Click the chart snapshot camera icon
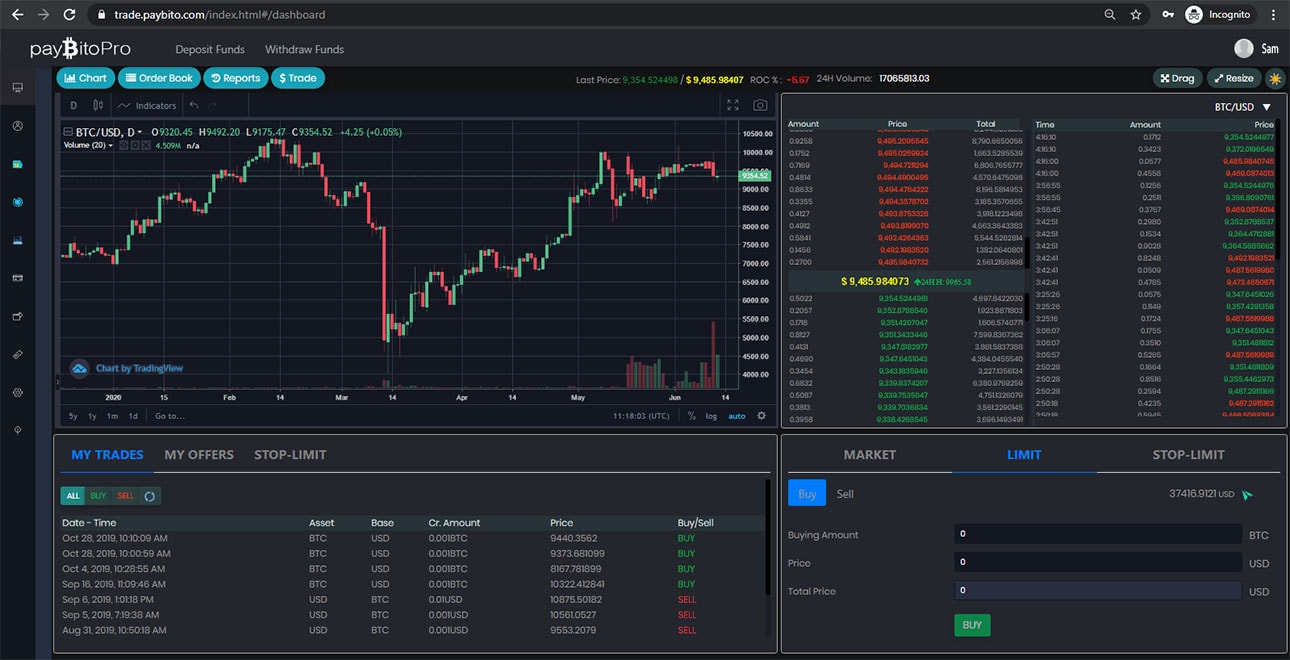The image size is (1290, 660). pos(760,105)
